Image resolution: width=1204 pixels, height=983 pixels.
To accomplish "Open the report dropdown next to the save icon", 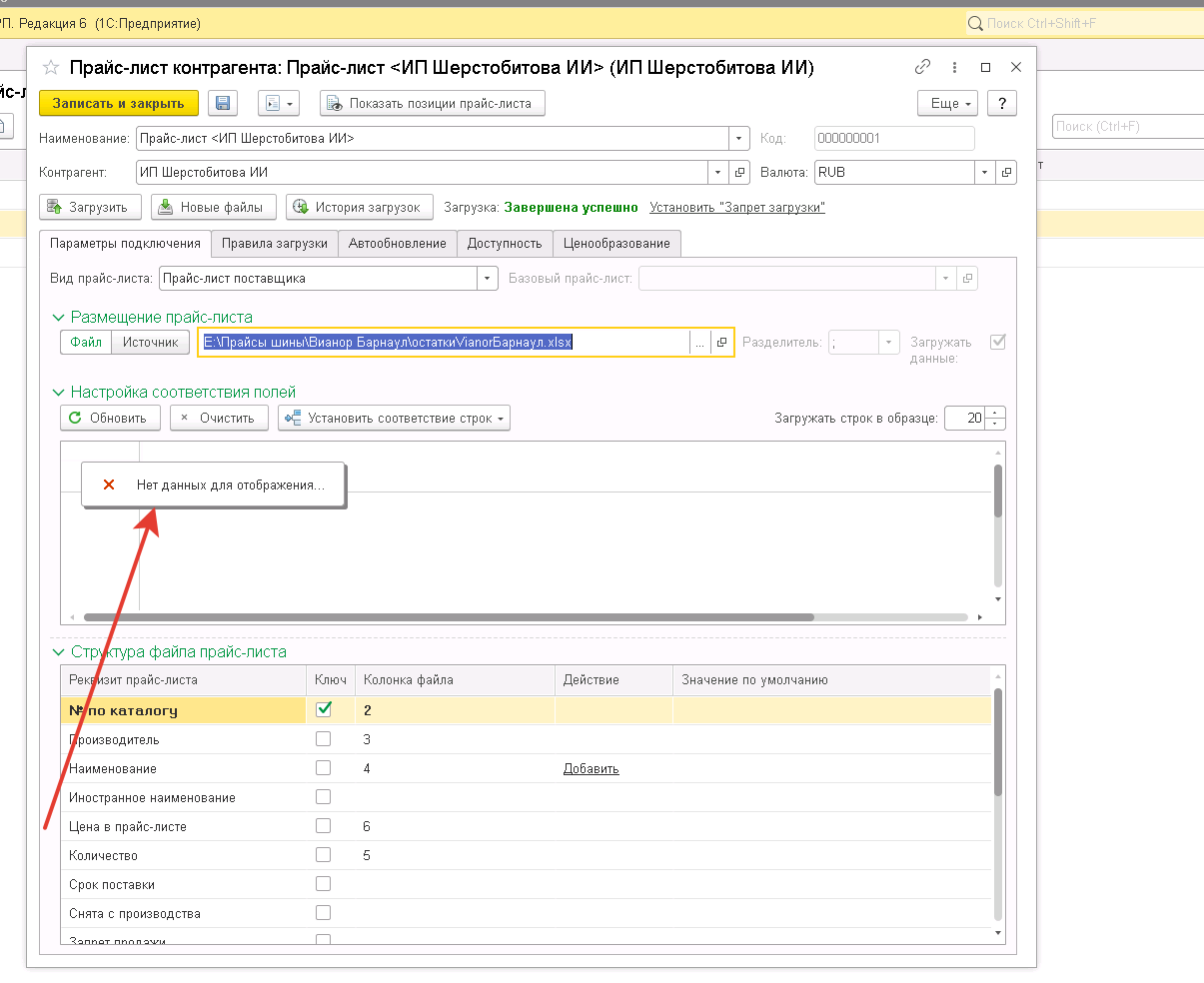I will tap(279, 103).
